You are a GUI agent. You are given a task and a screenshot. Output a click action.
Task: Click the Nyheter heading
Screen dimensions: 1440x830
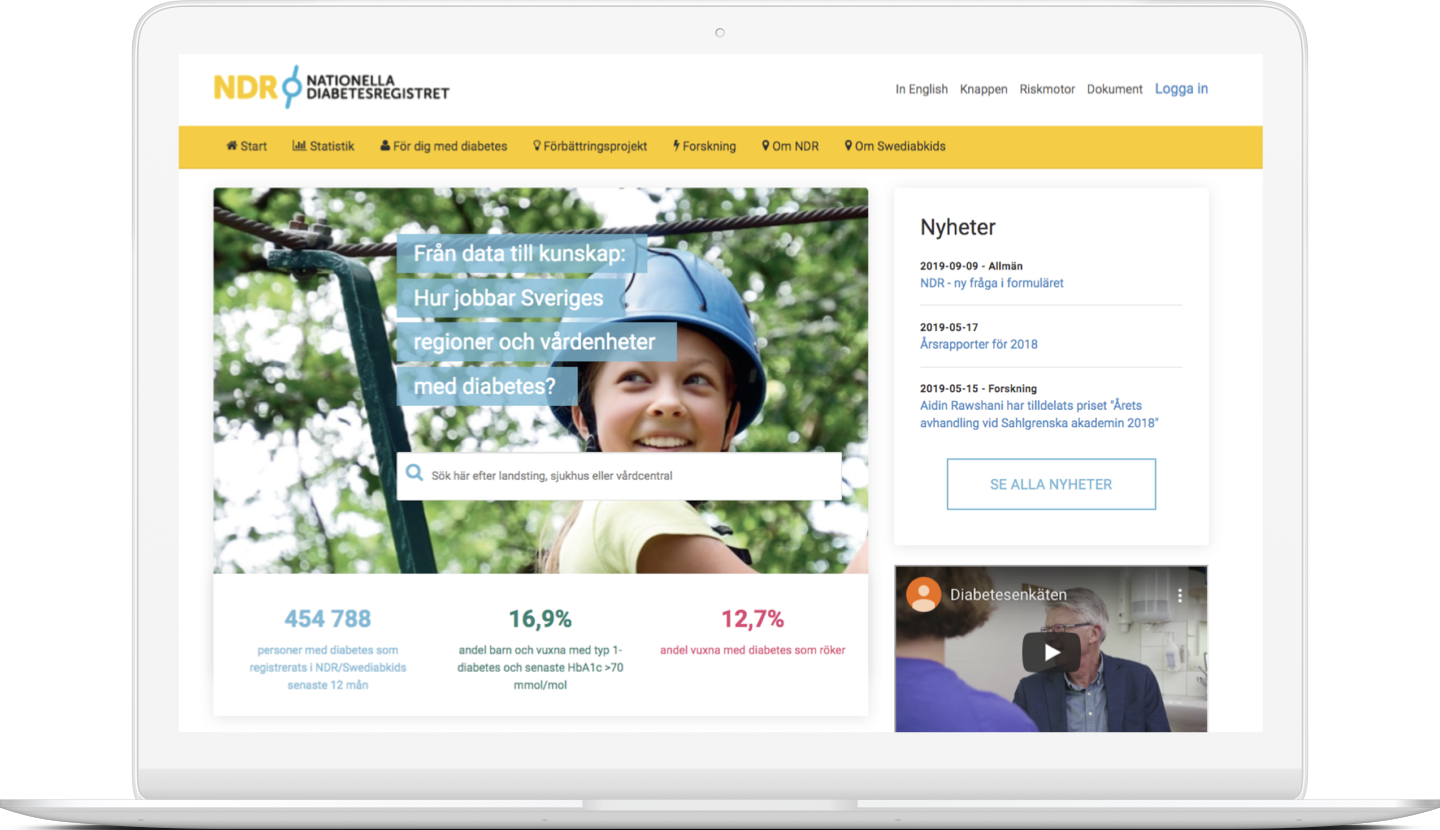(958, 227)
